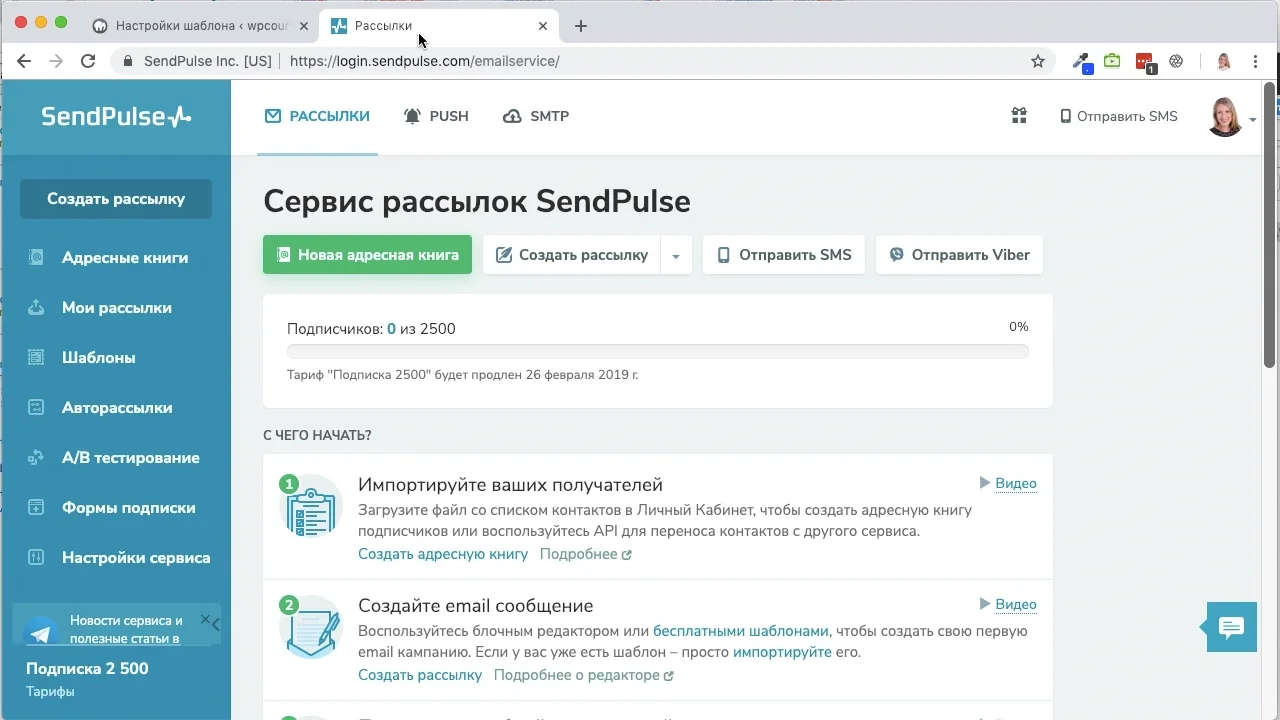The height and width of the screenshot is (720, 1280).
Task: Click the Отправить Viber button
Action: tap(959, 254)
